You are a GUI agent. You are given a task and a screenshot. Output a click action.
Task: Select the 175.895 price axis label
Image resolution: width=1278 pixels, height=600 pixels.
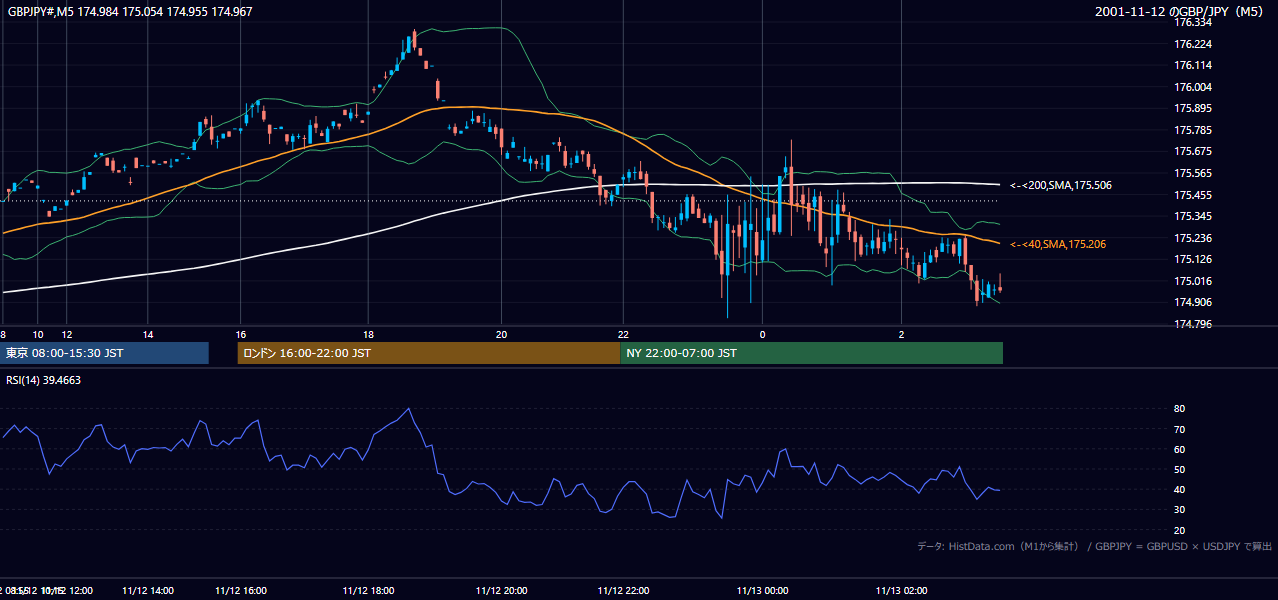pos(1192,108)
